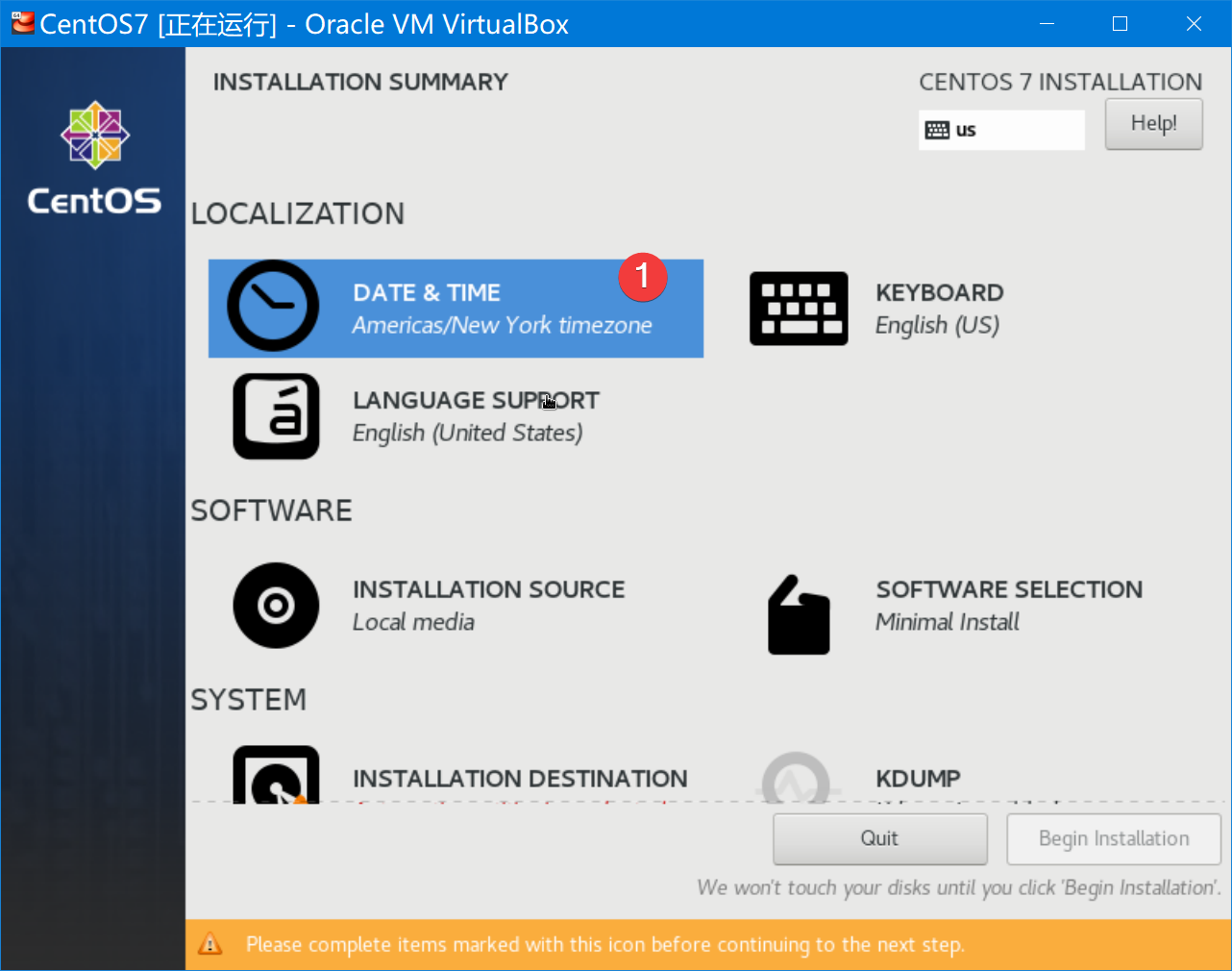Click the keyboard icon in us layout box

[x=937, y=130]
